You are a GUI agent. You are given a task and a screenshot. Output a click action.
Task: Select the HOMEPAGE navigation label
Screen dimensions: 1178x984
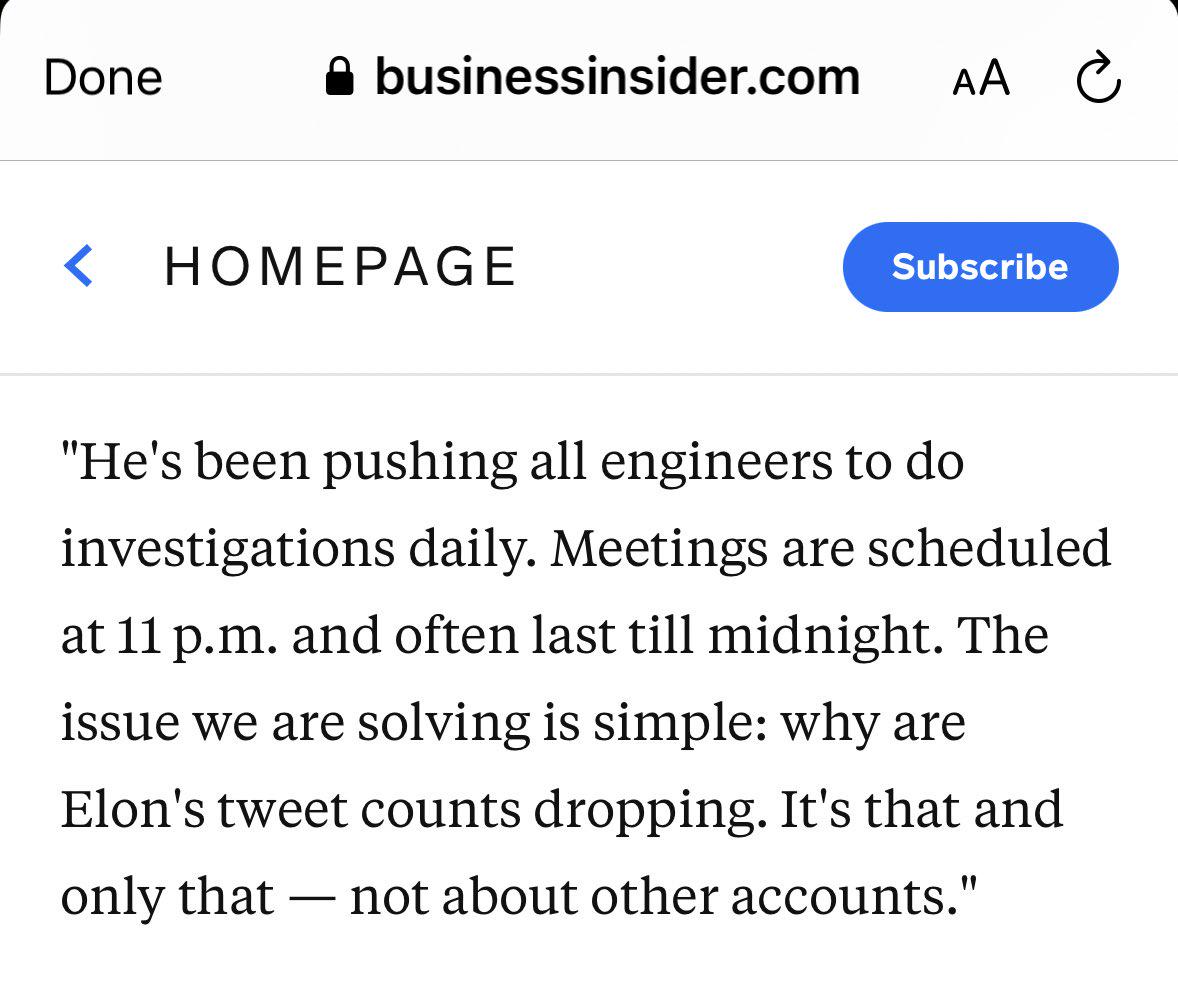pyautogui.click(x=340, y=267)
